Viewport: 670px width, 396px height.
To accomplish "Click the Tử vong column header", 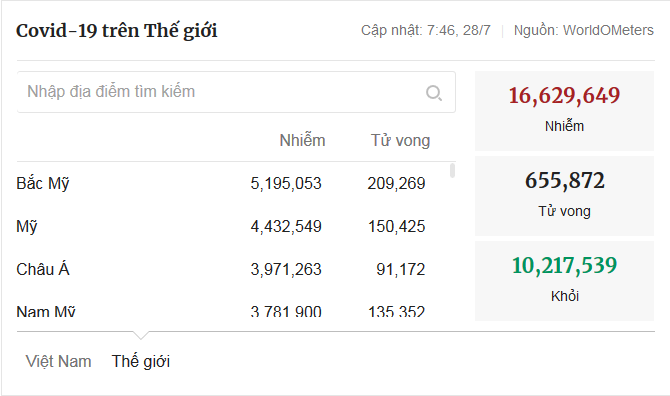I will pyautogui.click(x=400, y=141).
